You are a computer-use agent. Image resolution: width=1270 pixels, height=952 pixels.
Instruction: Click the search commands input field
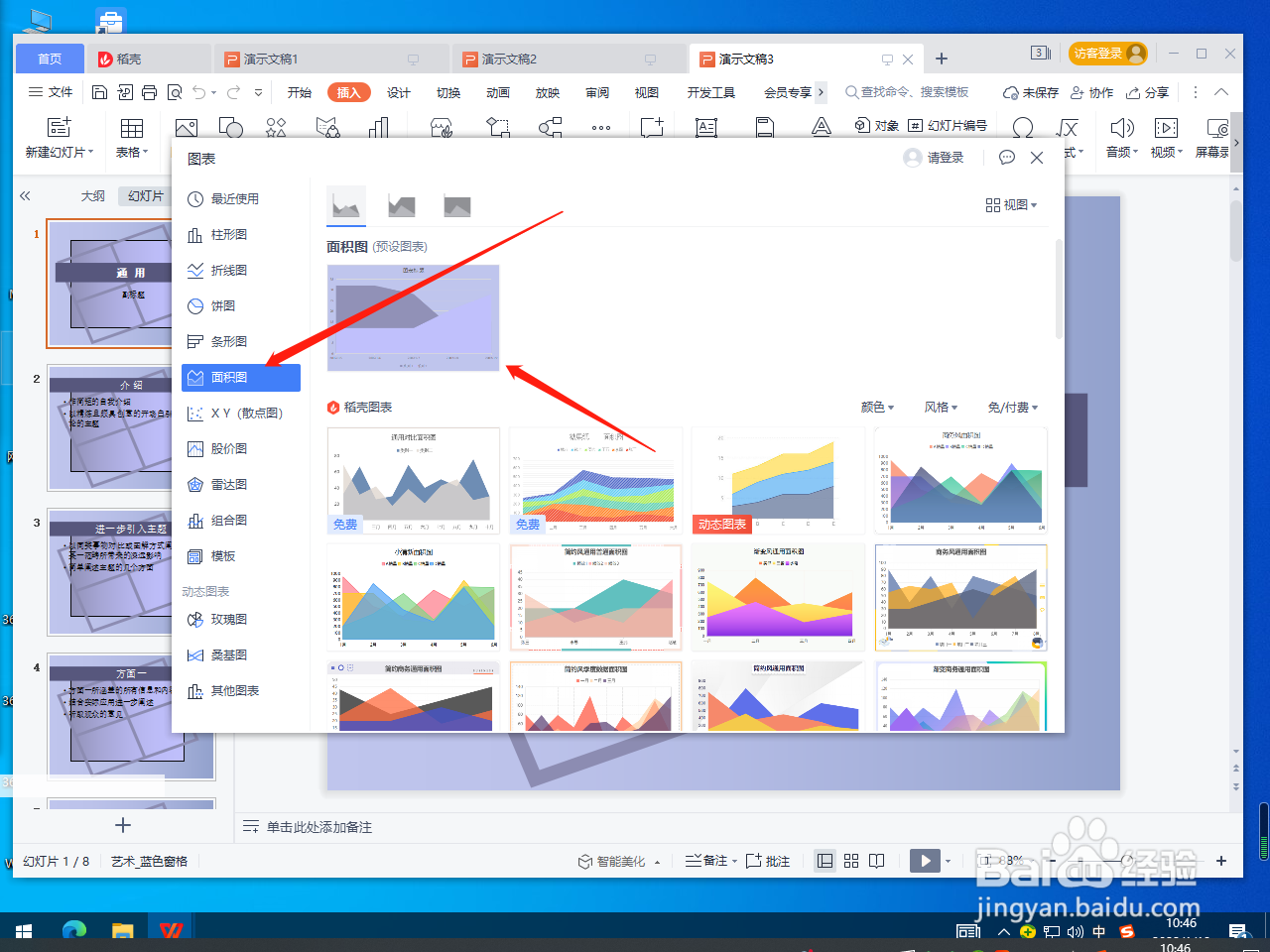point(907,92)
